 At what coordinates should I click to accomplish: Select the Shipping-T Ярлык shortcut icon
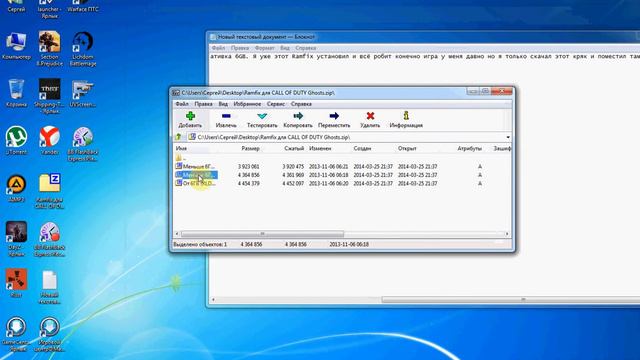(49, 96)
